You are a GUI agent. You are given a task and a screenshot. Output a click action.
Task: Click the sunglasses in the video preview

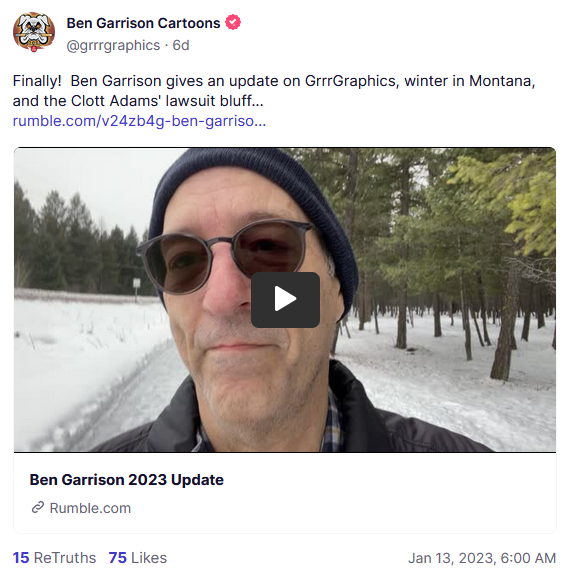[x=225, y=255]
